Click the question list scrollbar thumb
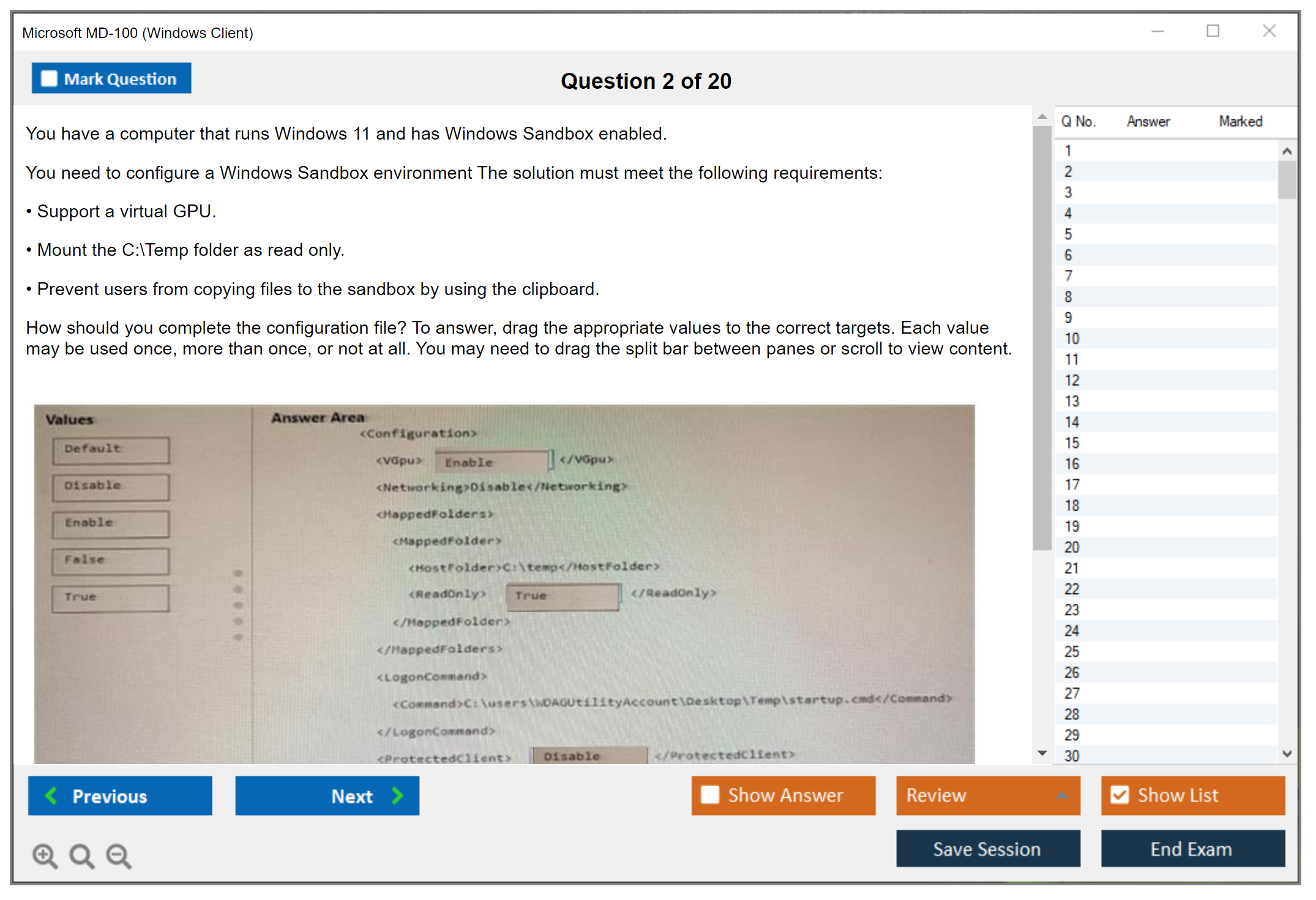Viewport: 1316px width, 900px height. tap(1287, 179)
